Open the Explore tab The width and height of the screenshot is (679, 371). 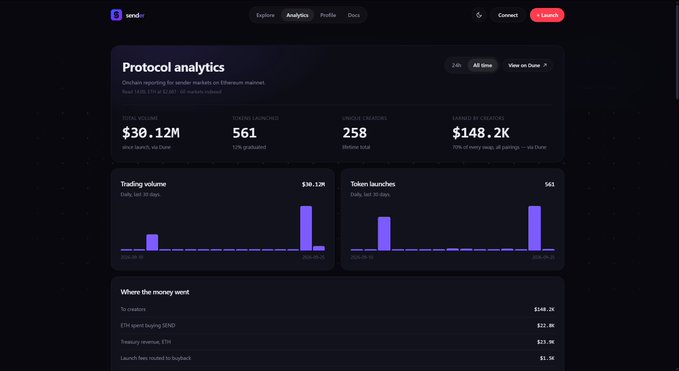pyautogui.click(x=265, y=15)
